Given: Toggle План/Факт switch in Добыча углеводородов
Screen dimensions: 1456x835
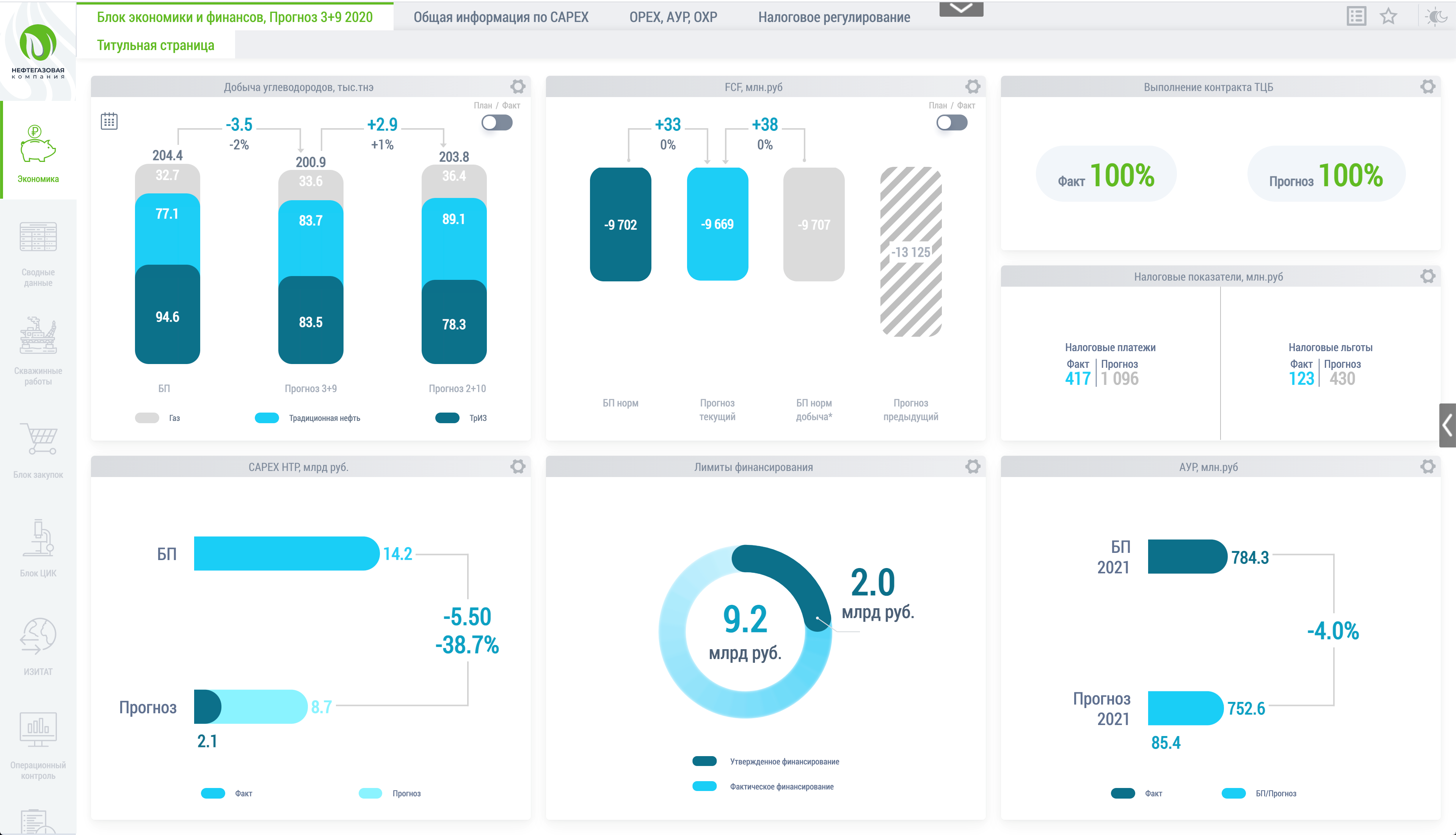Looking at the screenshot, I should 497,123.
